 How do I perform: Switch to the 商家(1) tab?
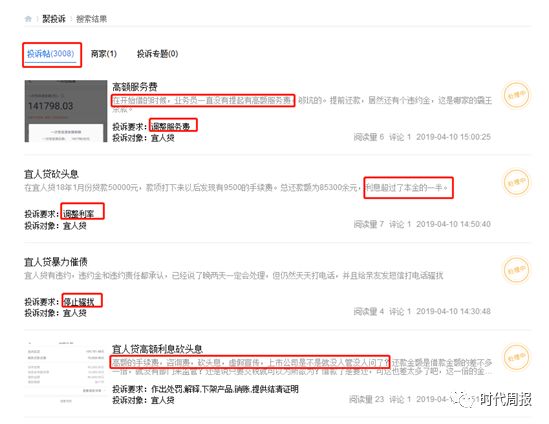(104, 54)
